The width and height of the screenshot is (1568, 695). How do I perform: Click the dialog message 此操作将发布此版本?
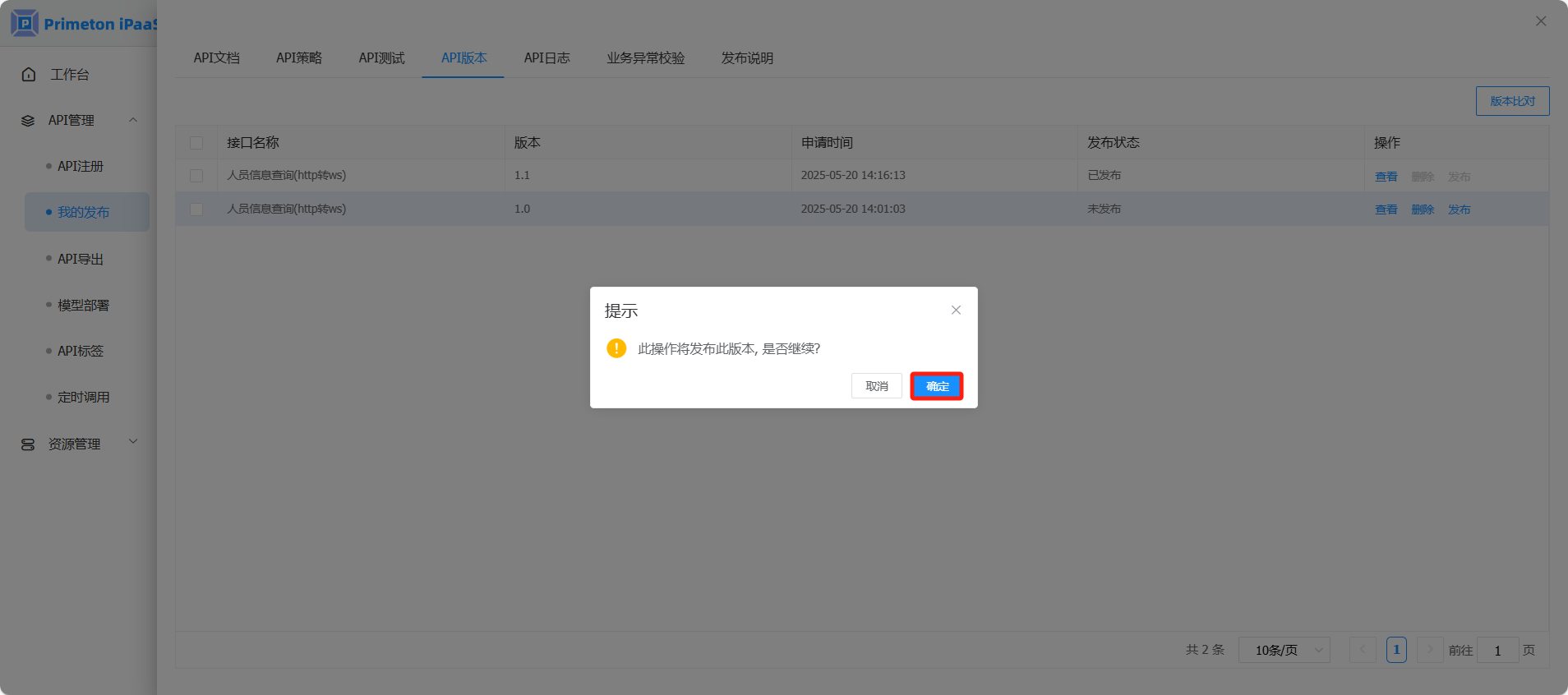point(729,349)
